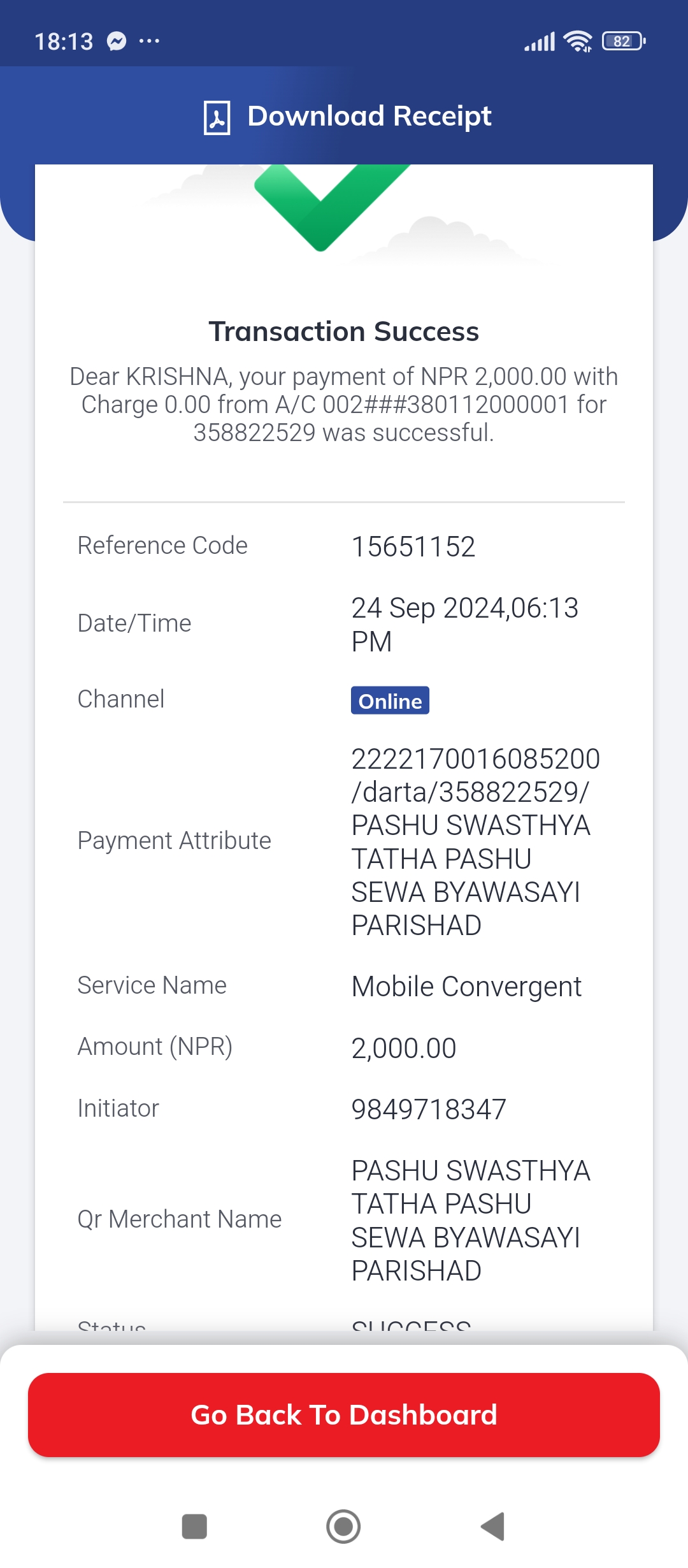The width and height of the screenshot is (688, 1568).
Task: Tap the Wi-Fi signal icon
Action: tap(578, 41)
